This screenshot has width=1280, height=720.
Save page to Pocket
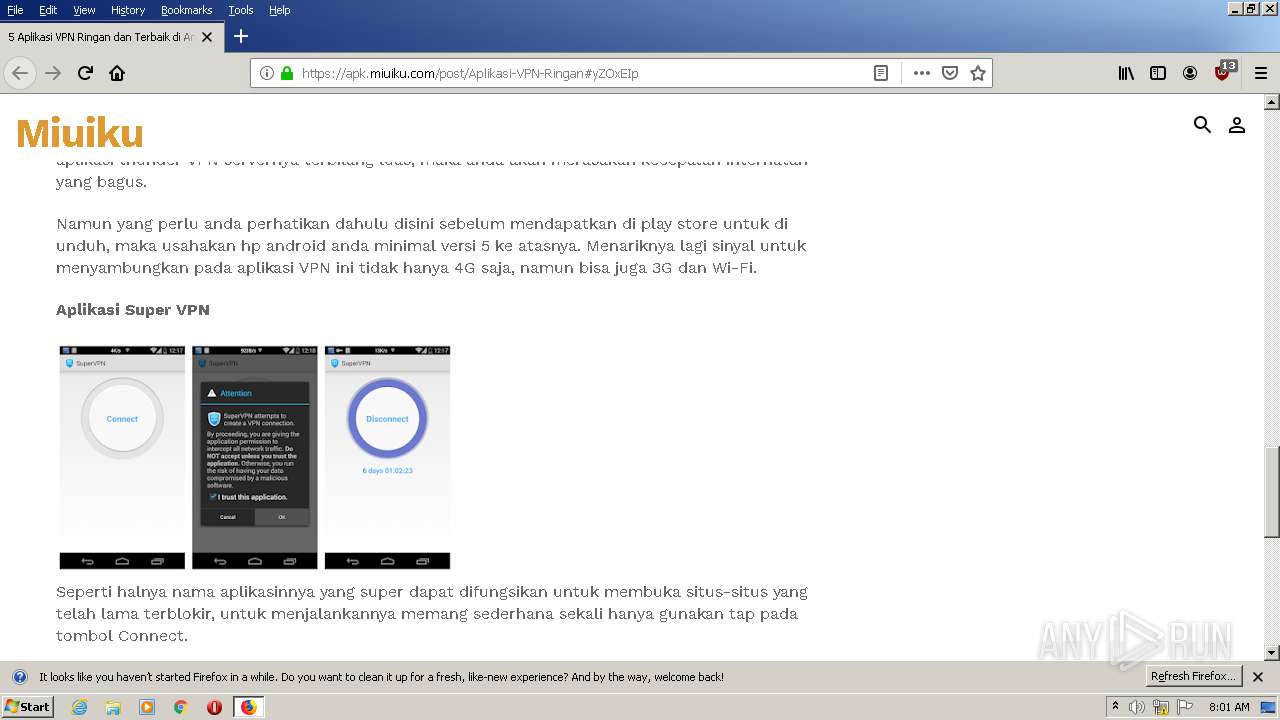950,73
